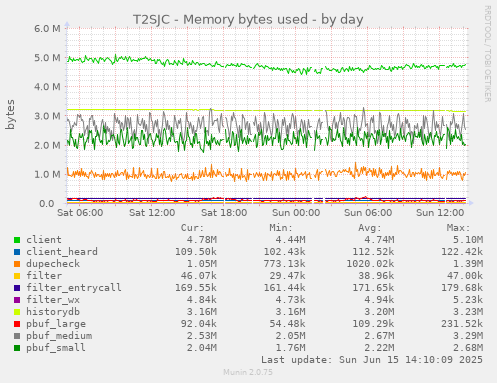Click the yellow filter legend swatch
The width and height of the screenshot is (497, 383).
[17, 276]
